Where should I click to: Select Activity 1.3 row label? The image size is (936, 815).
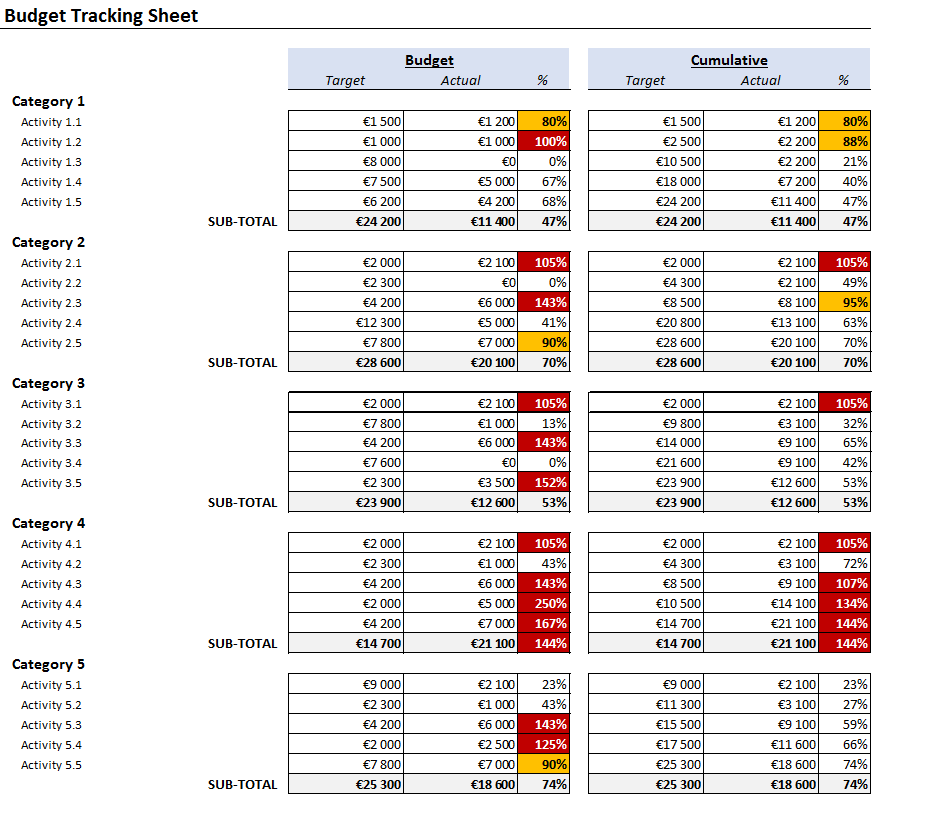[x=51, y=162]
